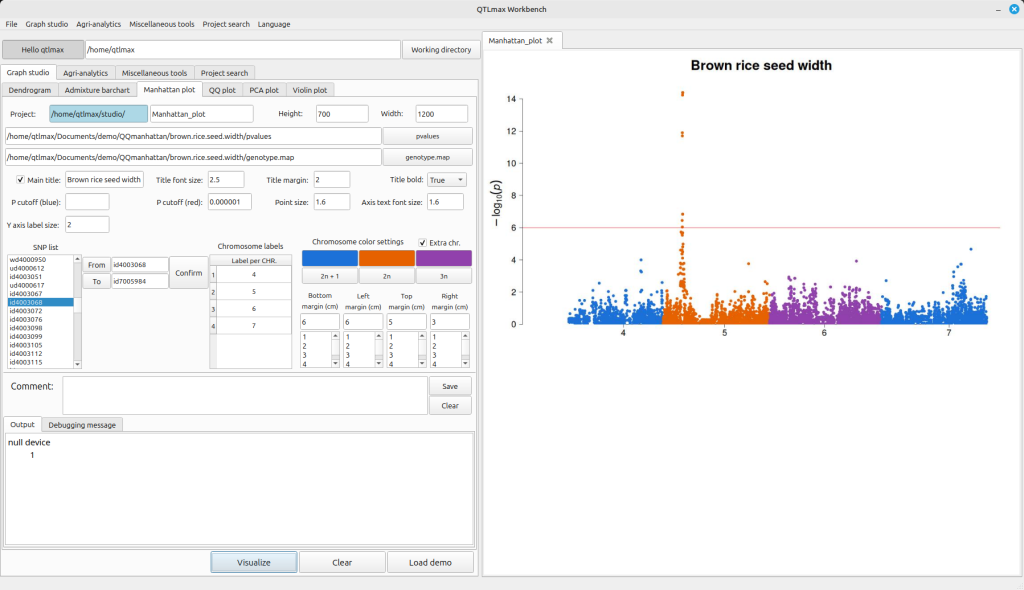The height and width of the screenshot is (590, 1024).
Task: Click the Load demo button
Action: (x=430, y=562)
